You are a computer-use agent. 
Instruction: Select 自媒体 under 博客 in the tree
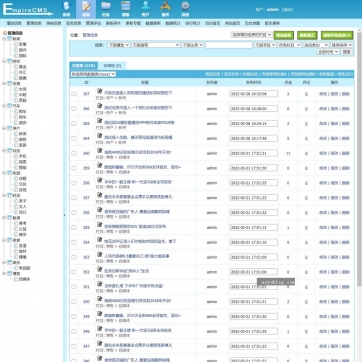[24, 279]
